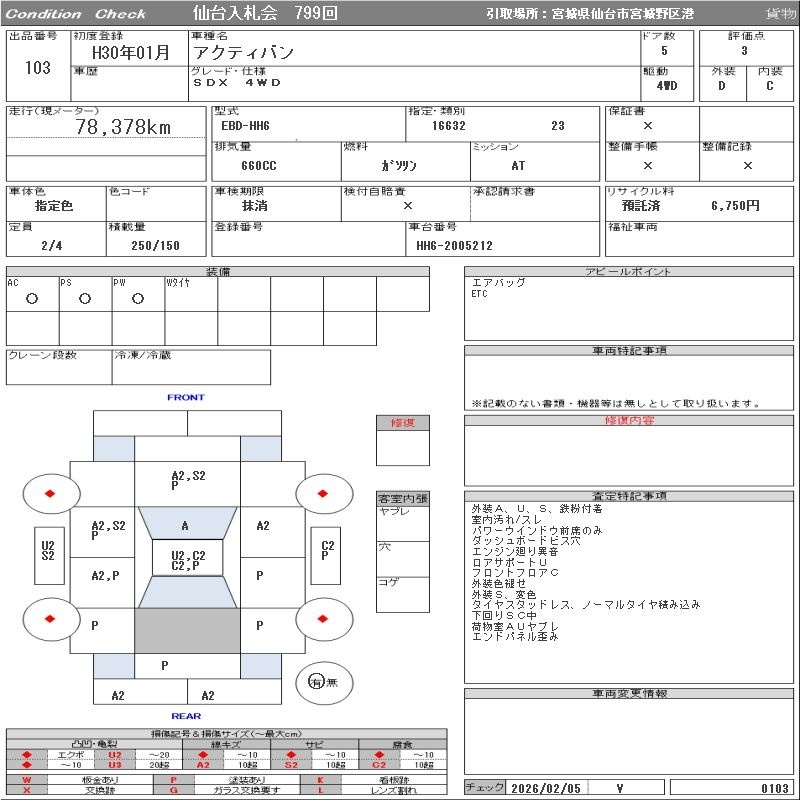Screen dimensions: 800x800
Task: Select the アピールポイント header
Action: (630, 271)
